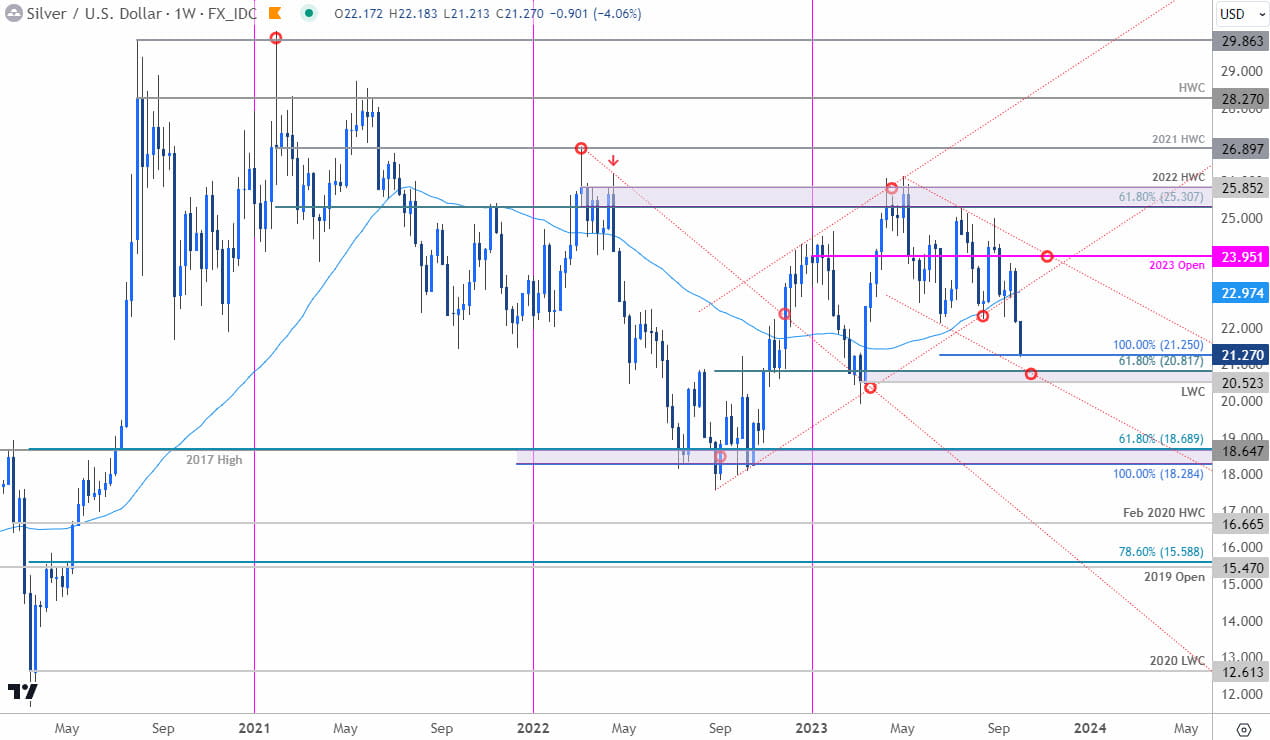This screenshot has width=1270, height=740.
Task: Click the 2021 HWC annotation label
Action: (1176, 139)
